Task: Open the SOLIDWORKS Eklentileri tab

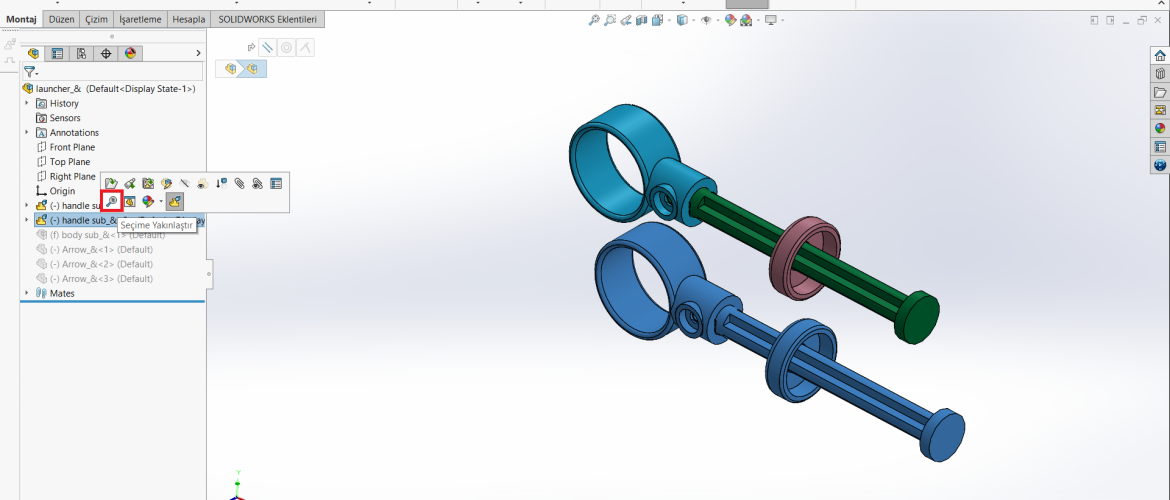Action: point(267,19)
